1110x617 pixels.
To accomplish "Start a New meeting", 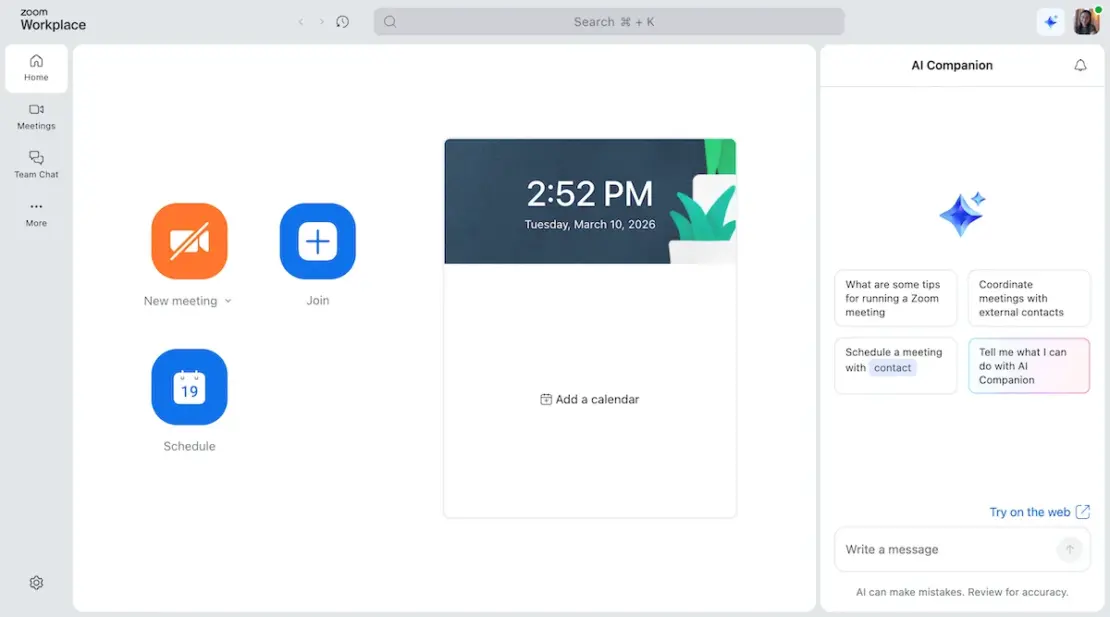I will click(189, 241).
